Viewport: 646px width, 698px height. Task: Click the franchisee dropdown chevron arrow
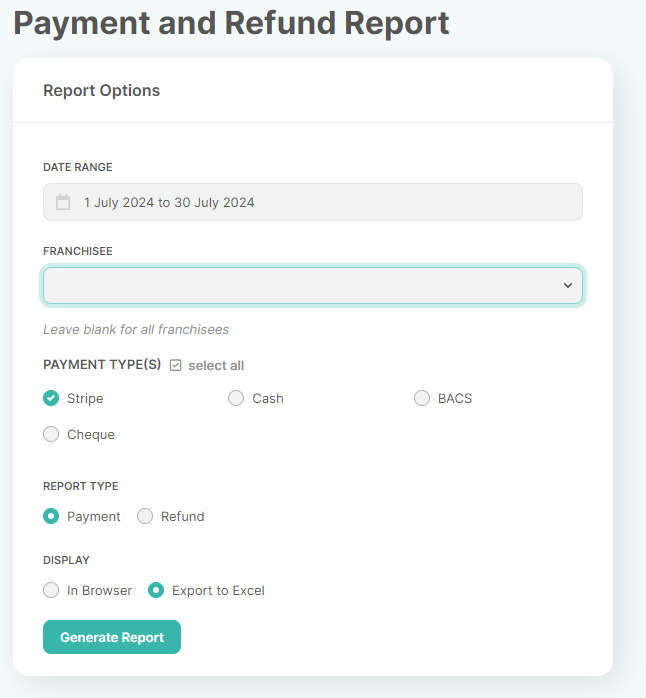(x=568, y=285)
